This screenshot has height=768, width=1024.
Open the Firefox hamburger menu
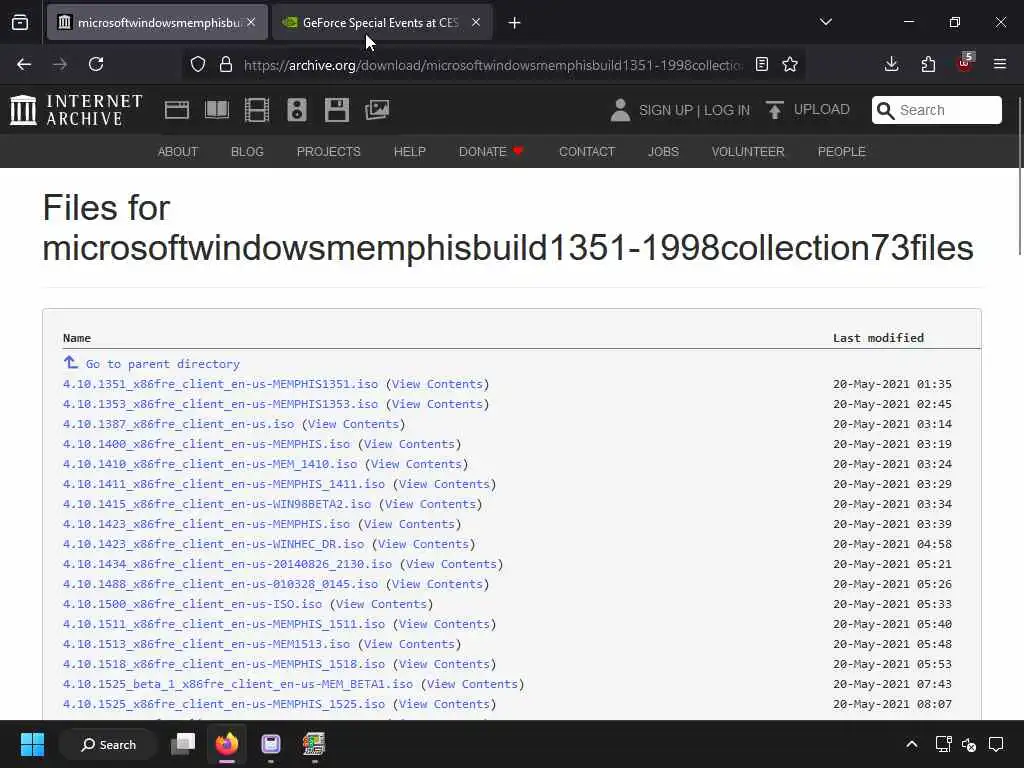pos(1000,64)
